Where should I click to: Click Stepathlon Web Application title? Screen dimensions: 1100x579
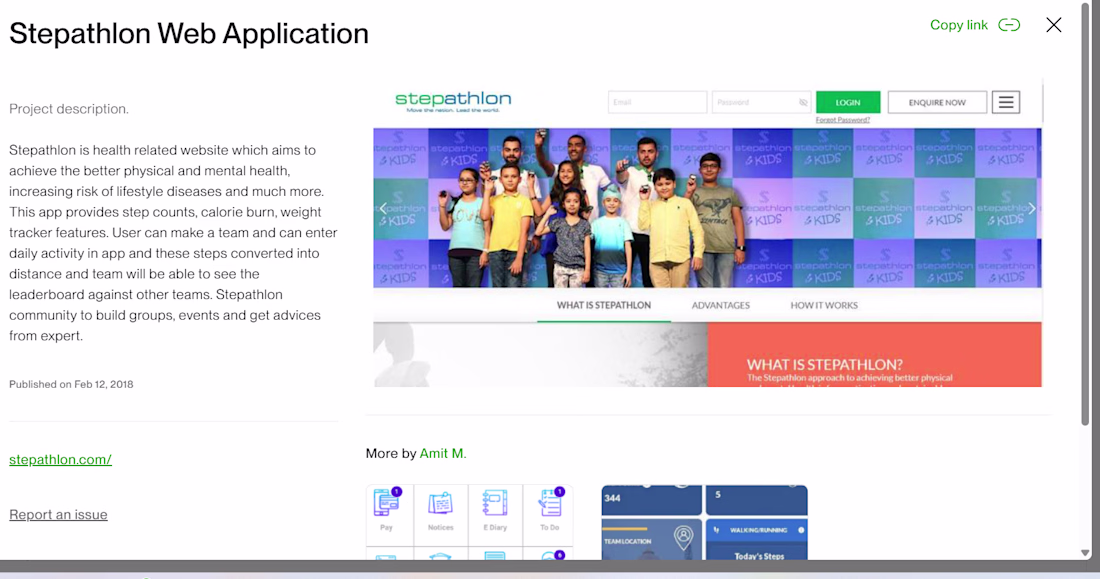tap(189, 34)
